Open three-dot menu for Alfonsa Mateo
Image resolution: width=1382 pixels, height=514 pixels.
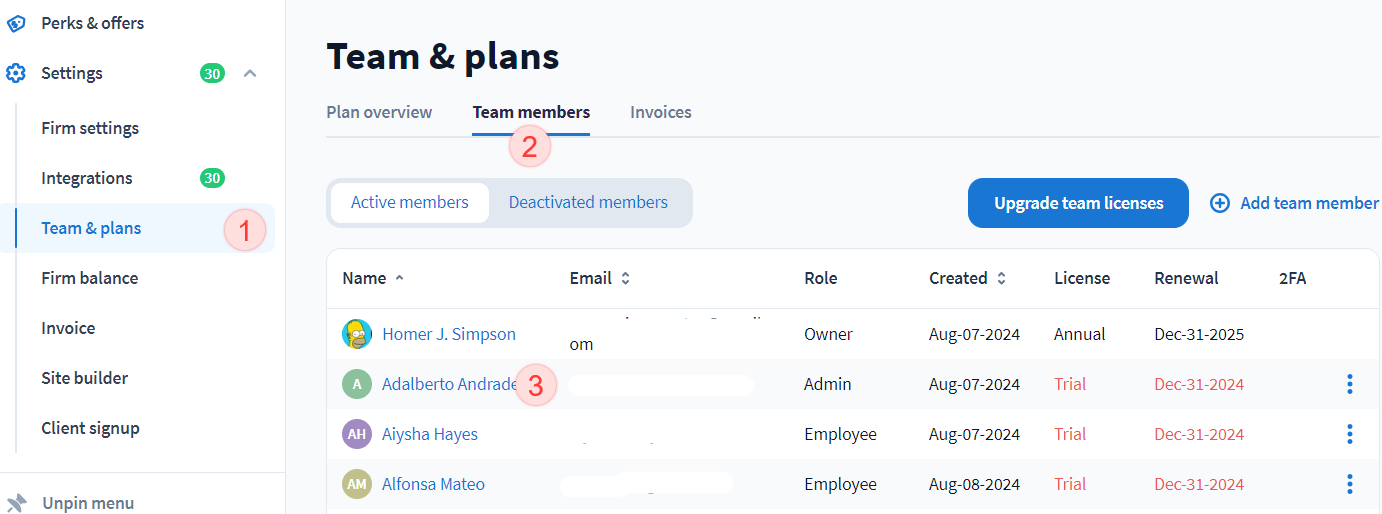(1349, 484)
